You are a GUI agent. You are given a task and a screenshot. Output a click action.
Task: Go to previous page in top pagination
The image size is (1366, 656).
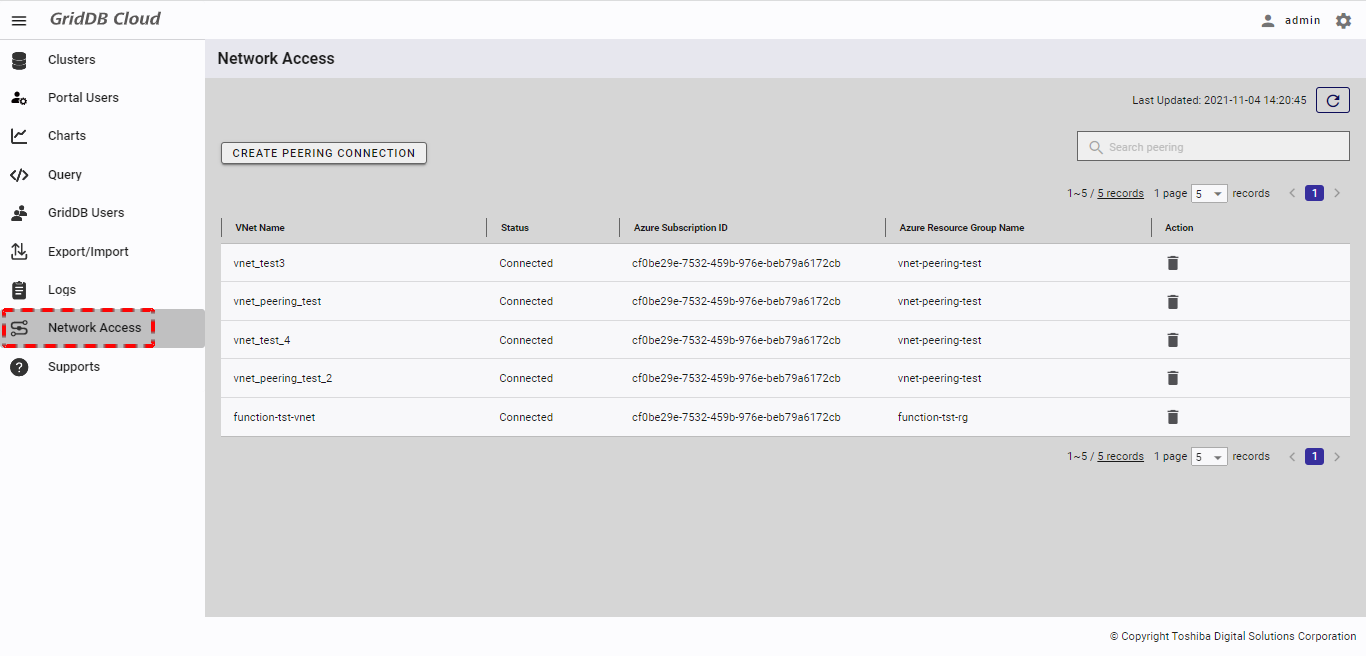tap(1292, 193)
